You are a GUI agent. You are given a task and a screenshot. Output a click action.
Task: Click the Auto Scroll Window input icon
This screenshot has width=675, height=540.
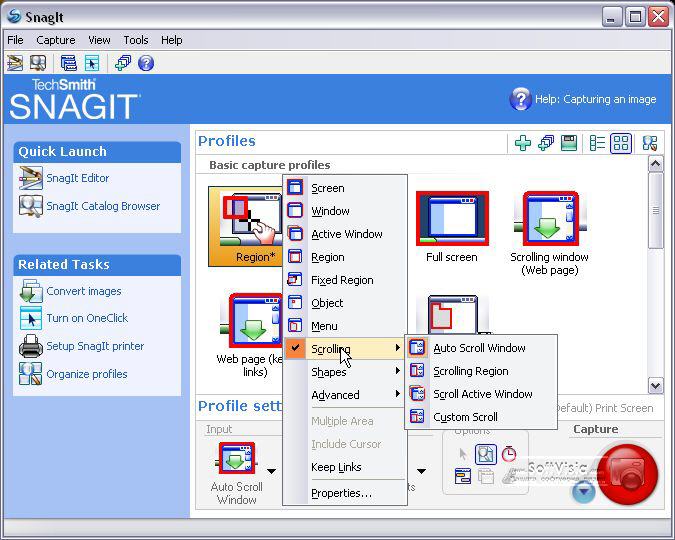click(236, 459)
